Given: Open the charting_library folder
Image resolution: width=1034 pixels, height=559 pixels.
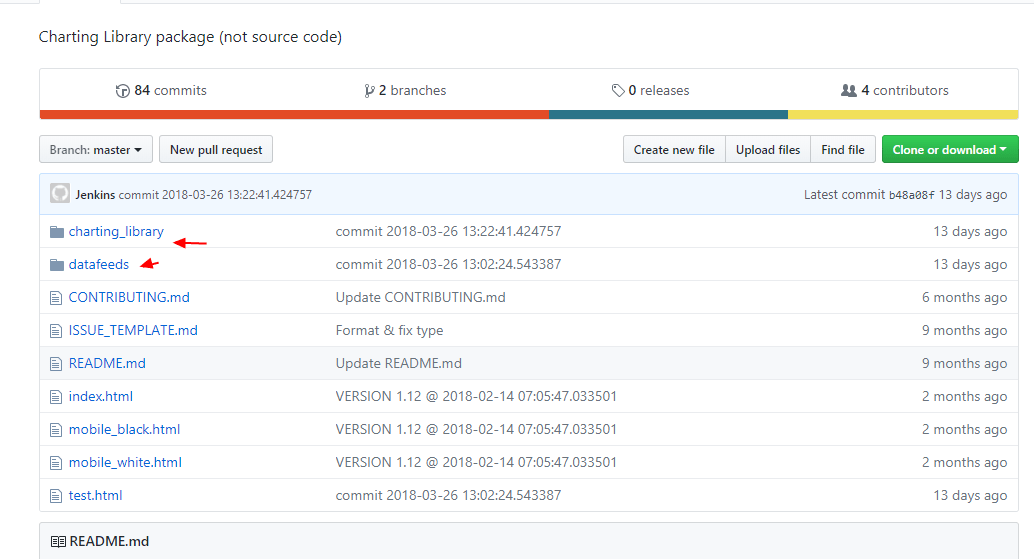Looking at the screenshot, I should pos(116,231).
